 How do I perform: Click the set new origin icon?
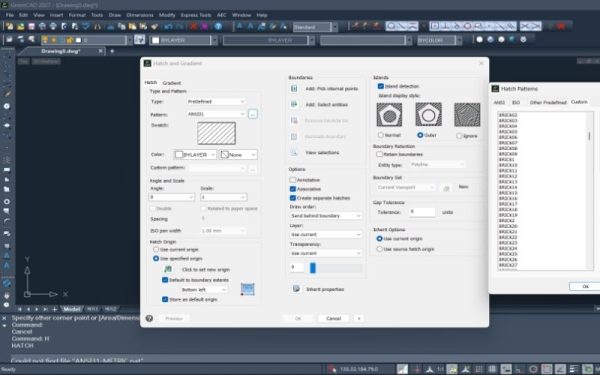point(168,269)
